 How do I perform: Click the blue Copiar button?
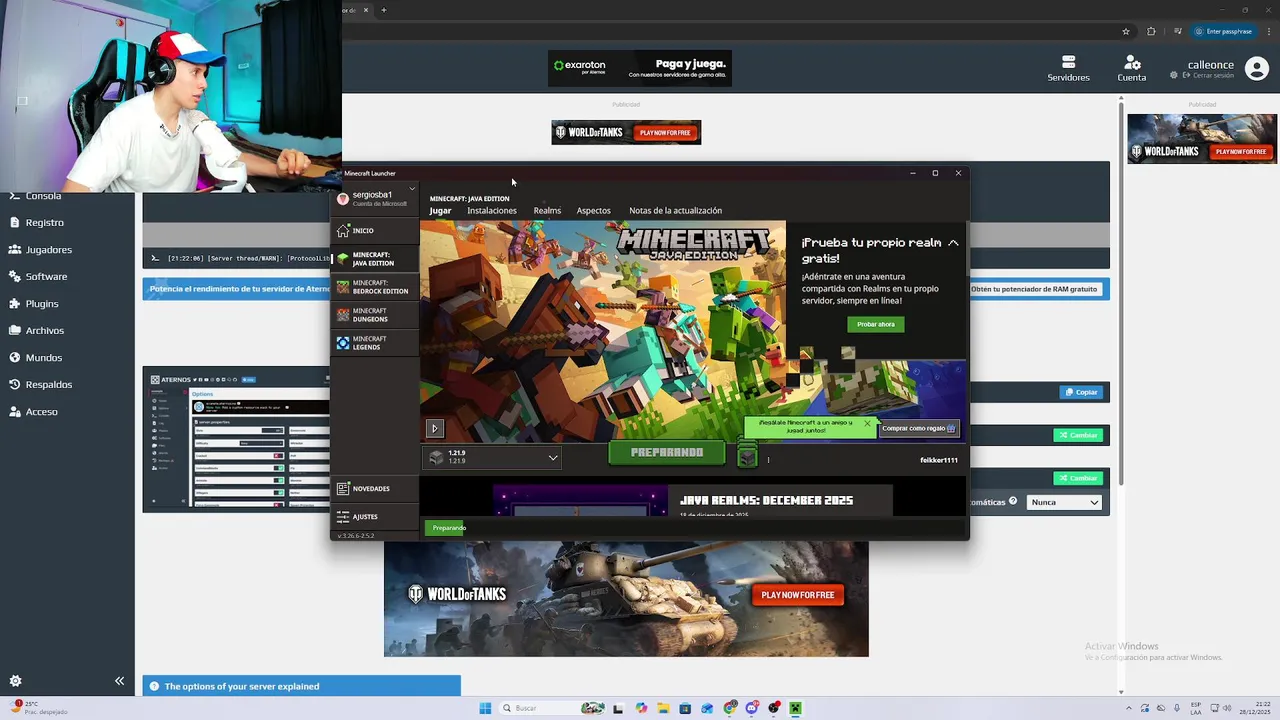[1080, 392]
